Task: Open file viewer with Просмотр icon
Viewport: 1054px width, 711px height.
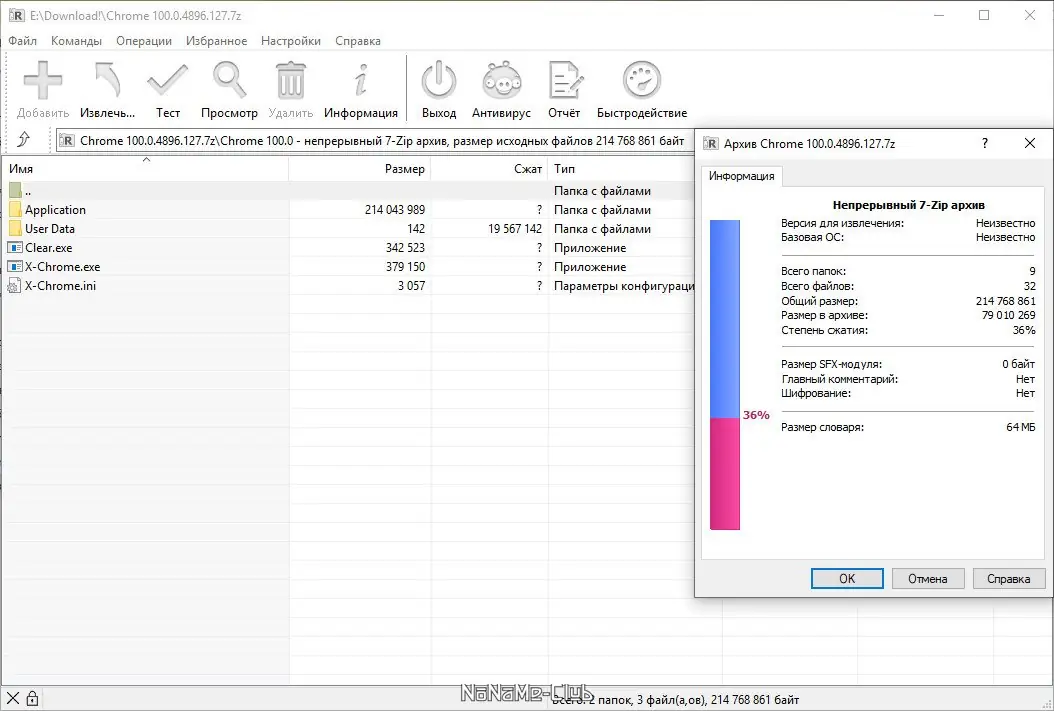Action: click(229, 80)
